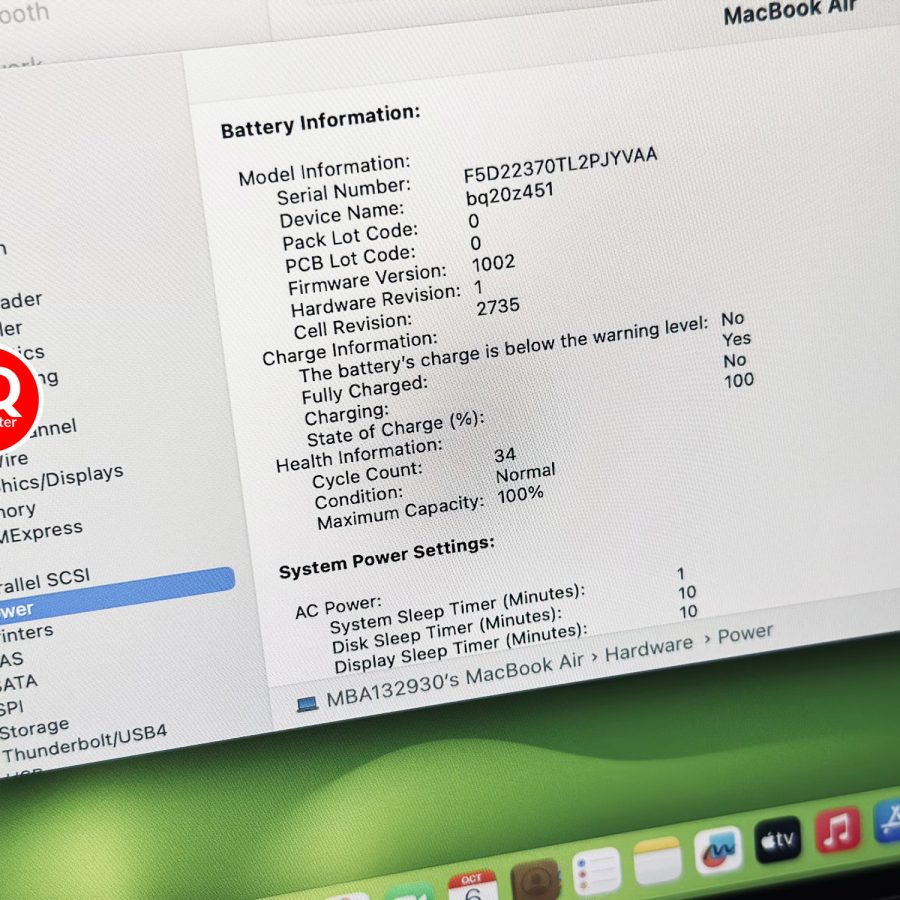Click the "Health Information:" label

(359, 455)
